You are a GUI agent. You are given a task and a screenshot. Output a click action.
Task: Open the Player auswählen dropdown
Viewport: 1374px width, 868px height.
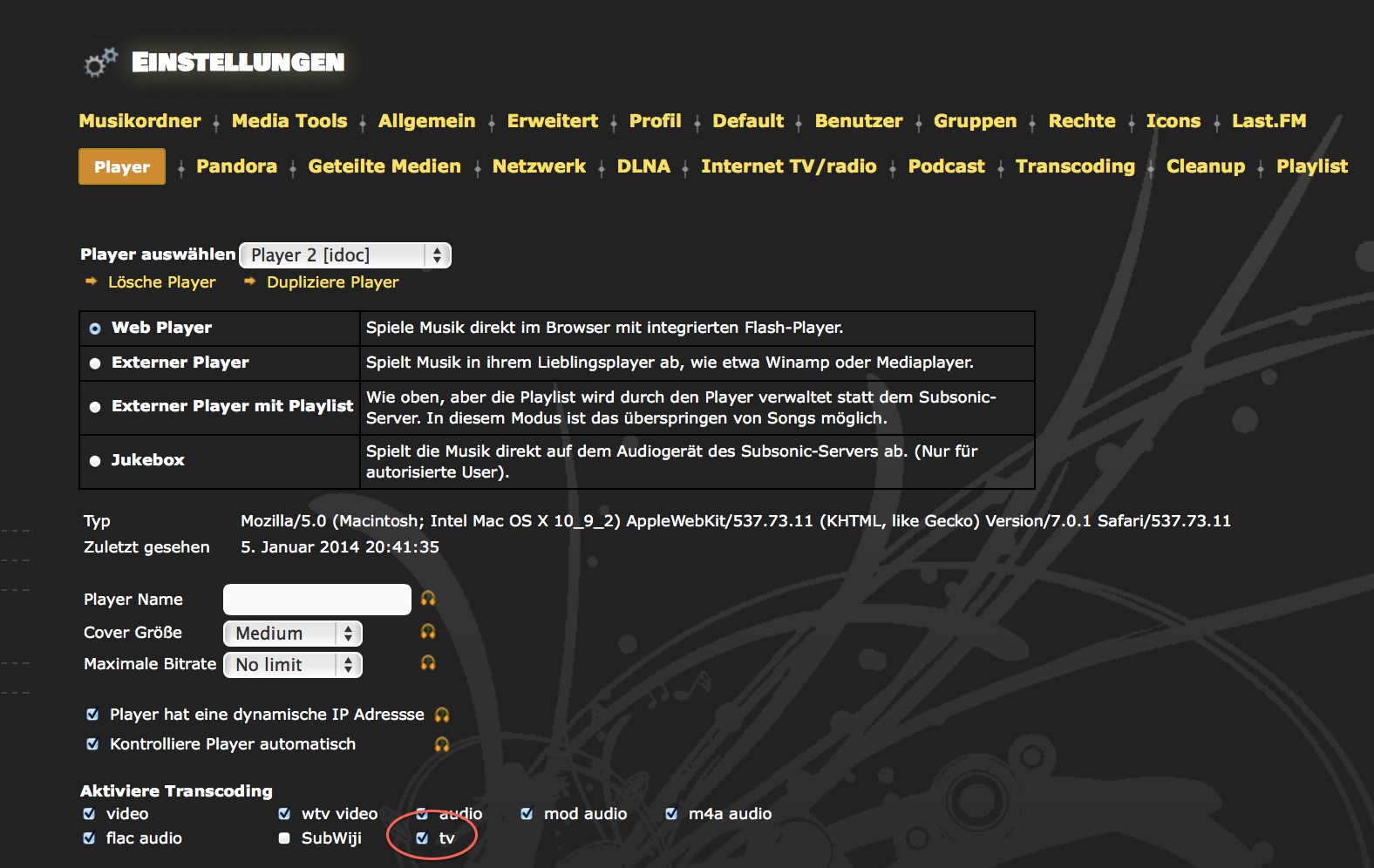coord(345,255)
